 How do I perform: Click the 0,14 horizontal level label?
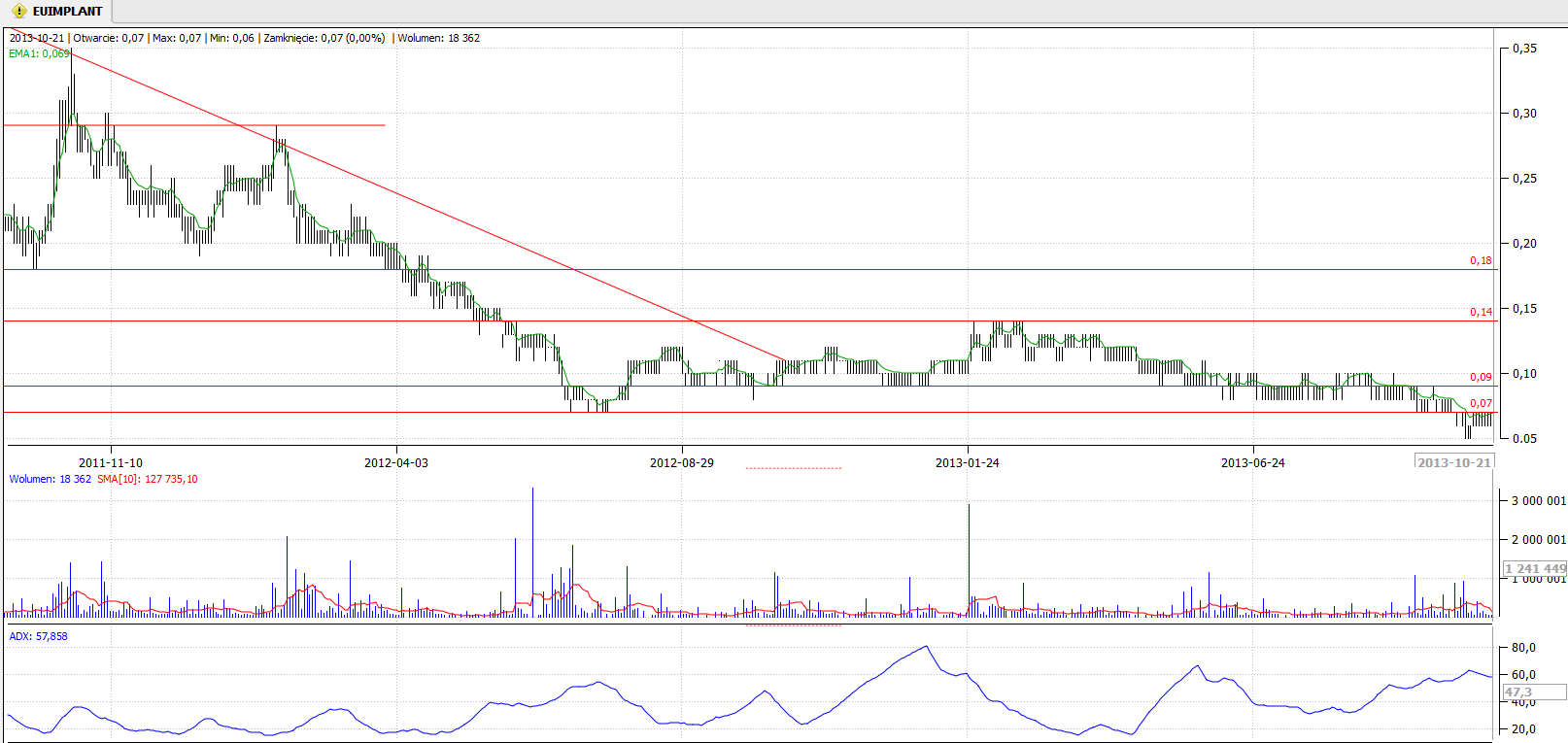(x=1481, y=312)
